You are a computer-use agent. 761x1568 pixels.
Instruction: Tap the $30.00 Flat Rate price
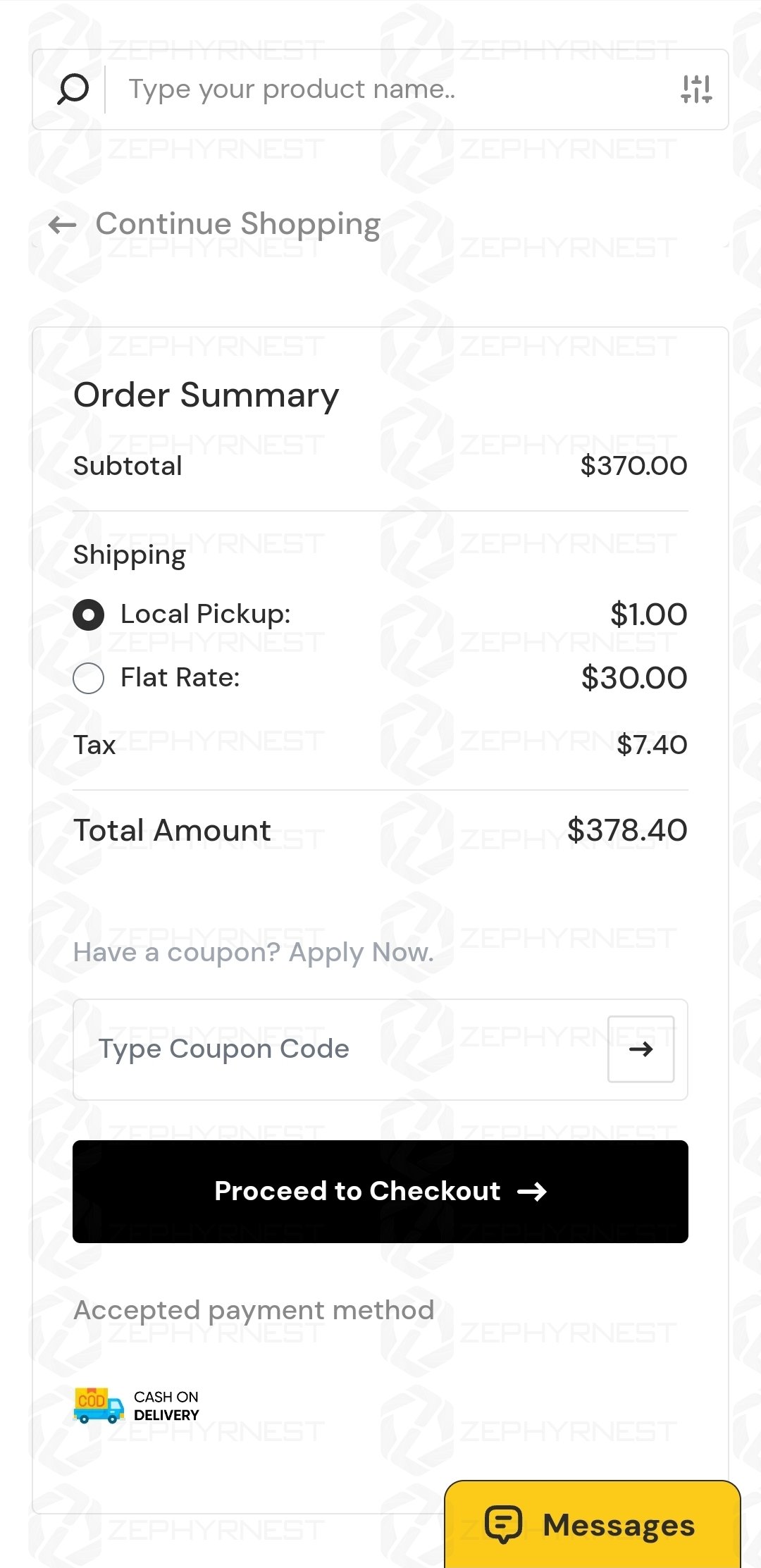(633, 678)
